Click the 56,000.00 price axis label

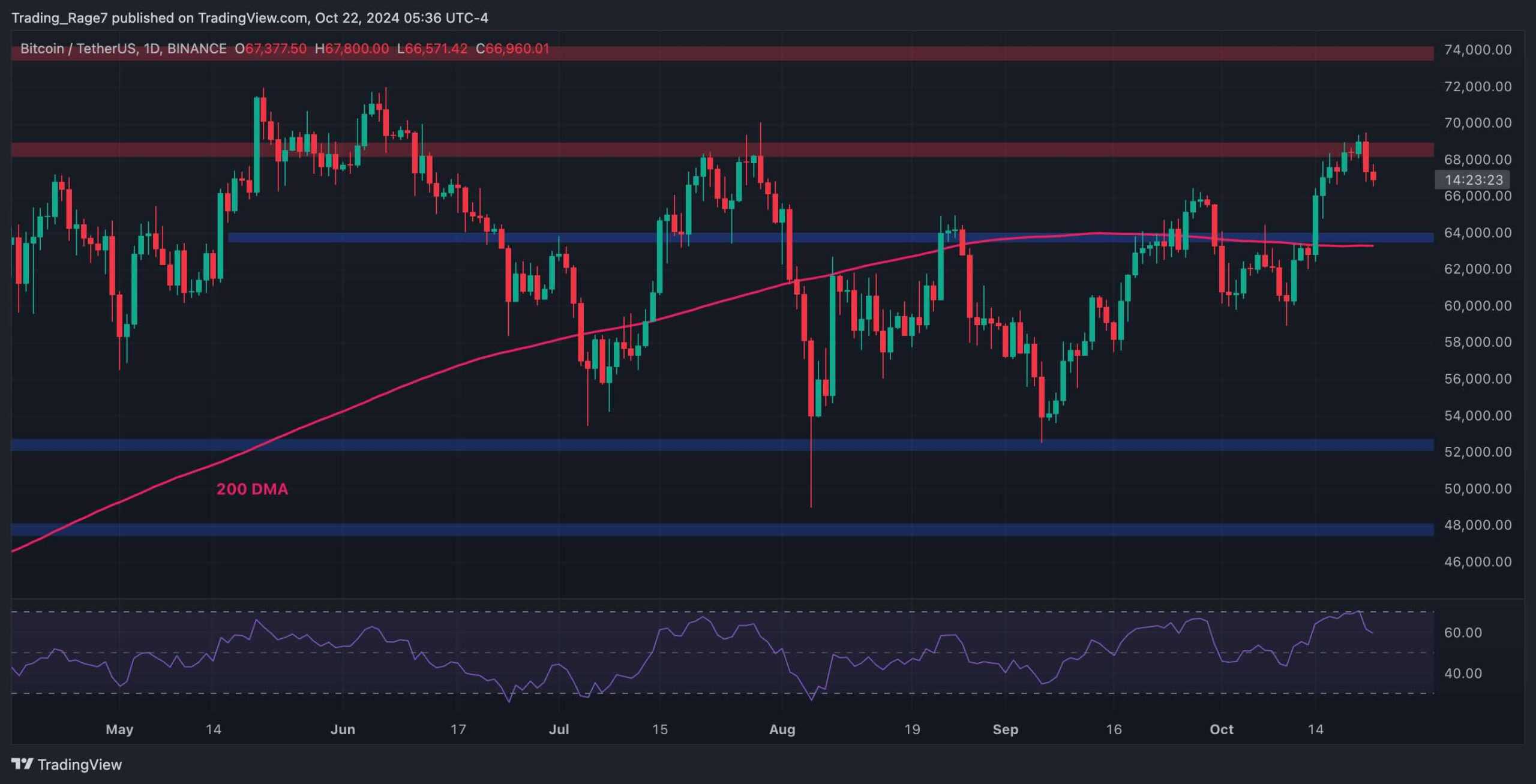coord(1478,379)
